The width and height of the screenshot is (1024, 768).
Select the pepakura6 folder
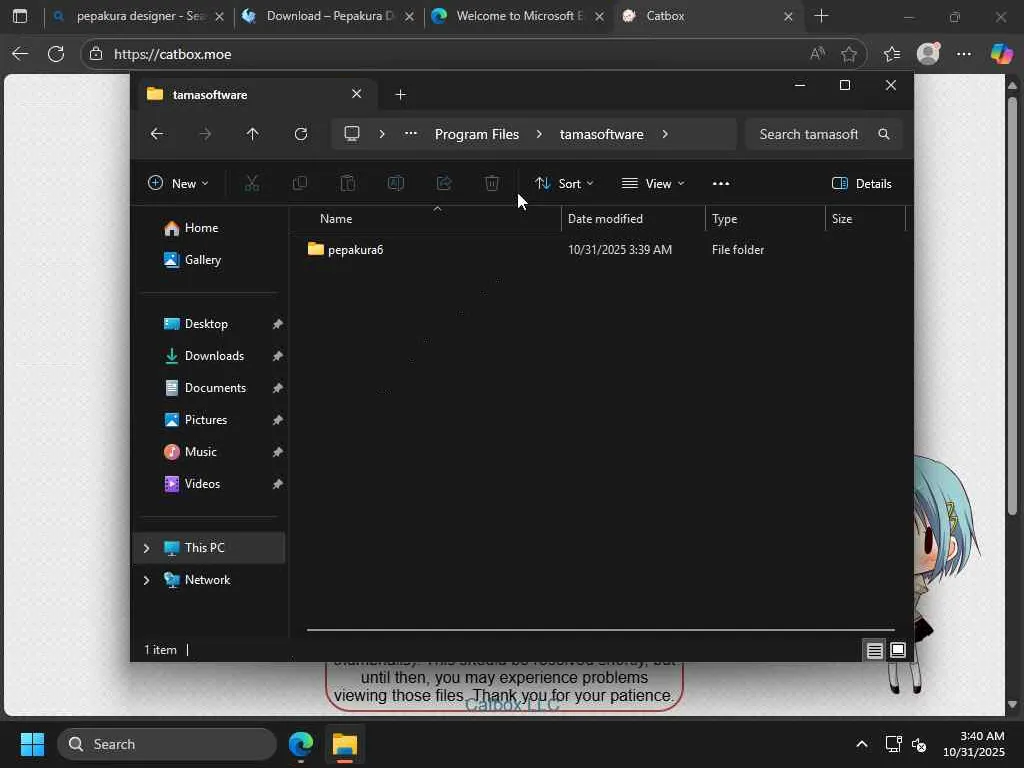coord(356,249)
